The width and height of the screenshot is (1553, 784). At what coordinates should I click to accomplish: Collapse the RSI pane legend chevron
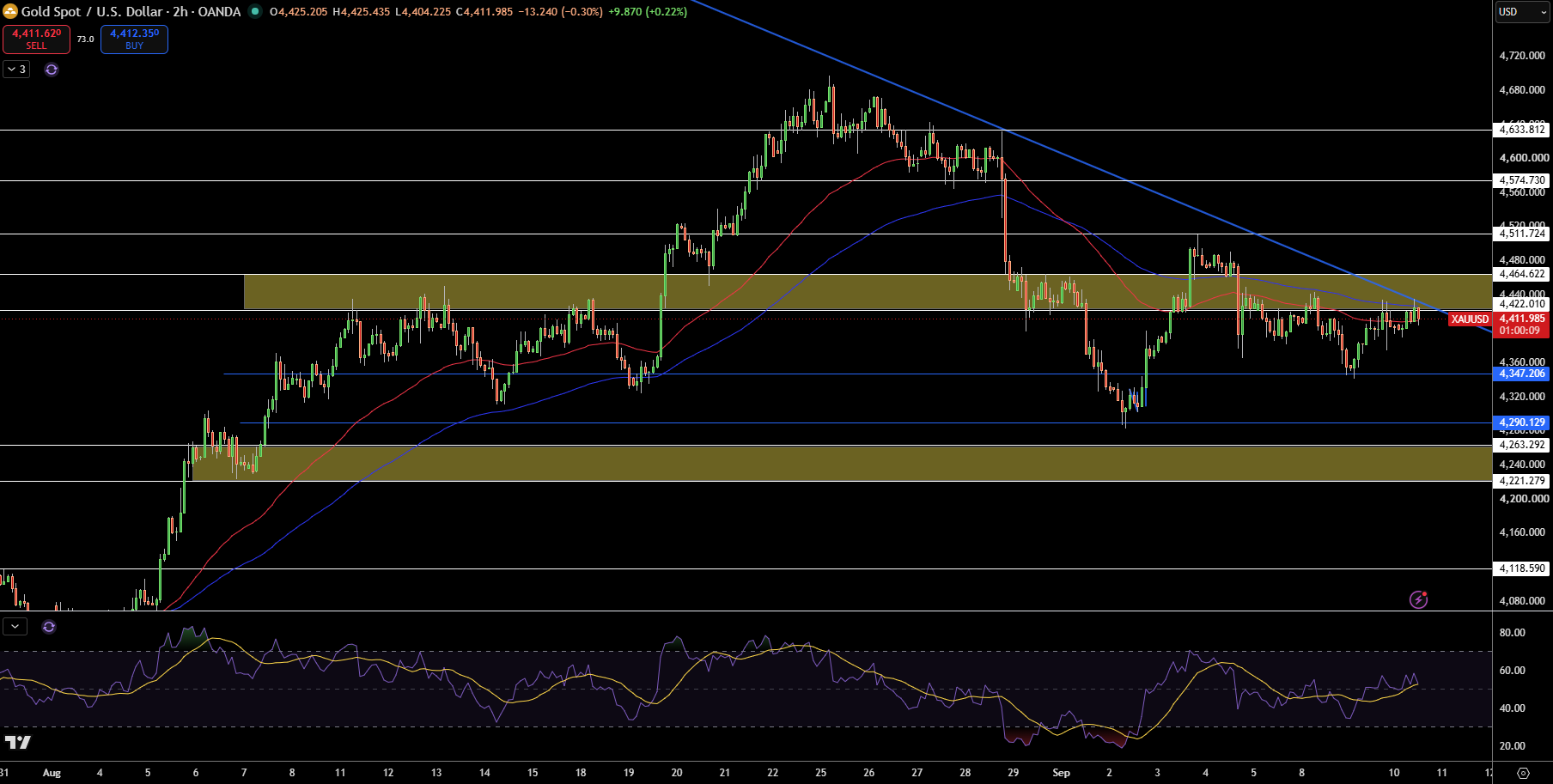tap(15, 627)
